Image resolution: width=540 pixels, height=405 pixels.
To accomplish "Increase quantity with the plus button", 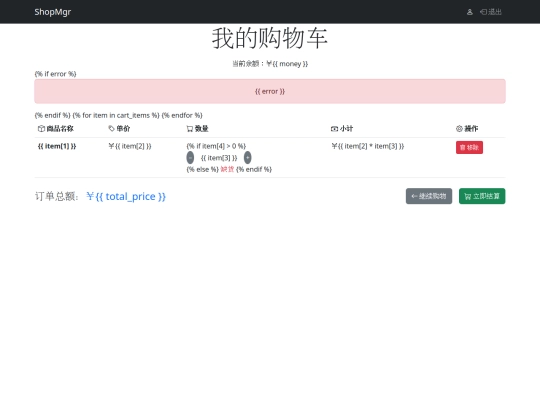I will point(248,157).
